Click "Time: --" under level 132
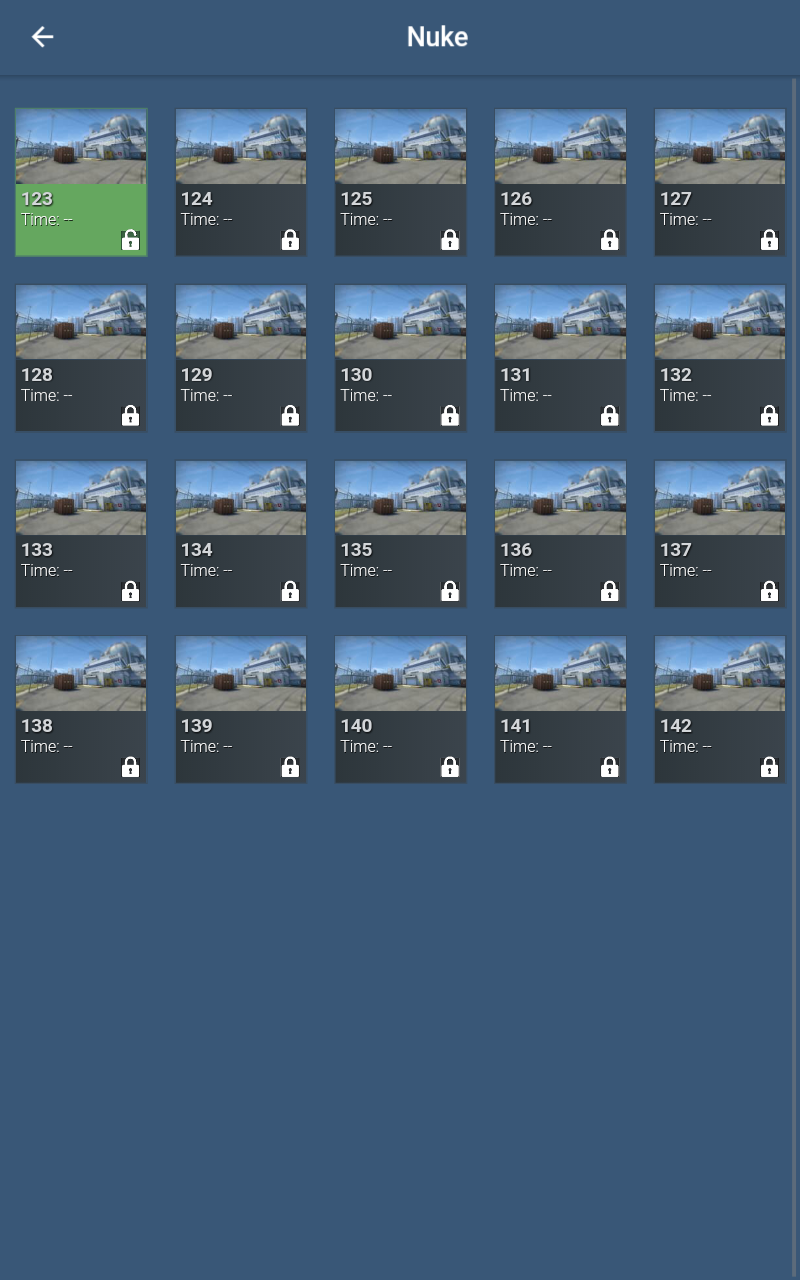Screen dimensions: 800x1280 tap(686, 395)
